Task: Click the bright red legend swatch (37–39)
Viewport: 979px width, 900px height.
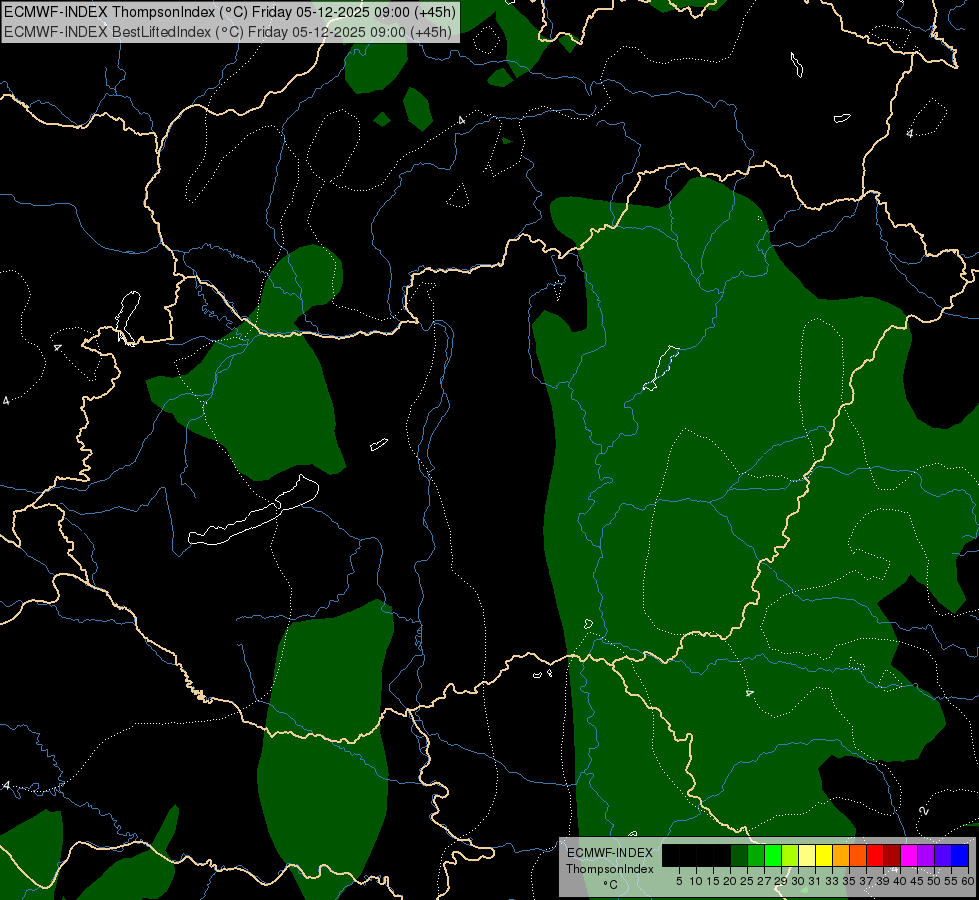Action: click(x=875, y=855)
